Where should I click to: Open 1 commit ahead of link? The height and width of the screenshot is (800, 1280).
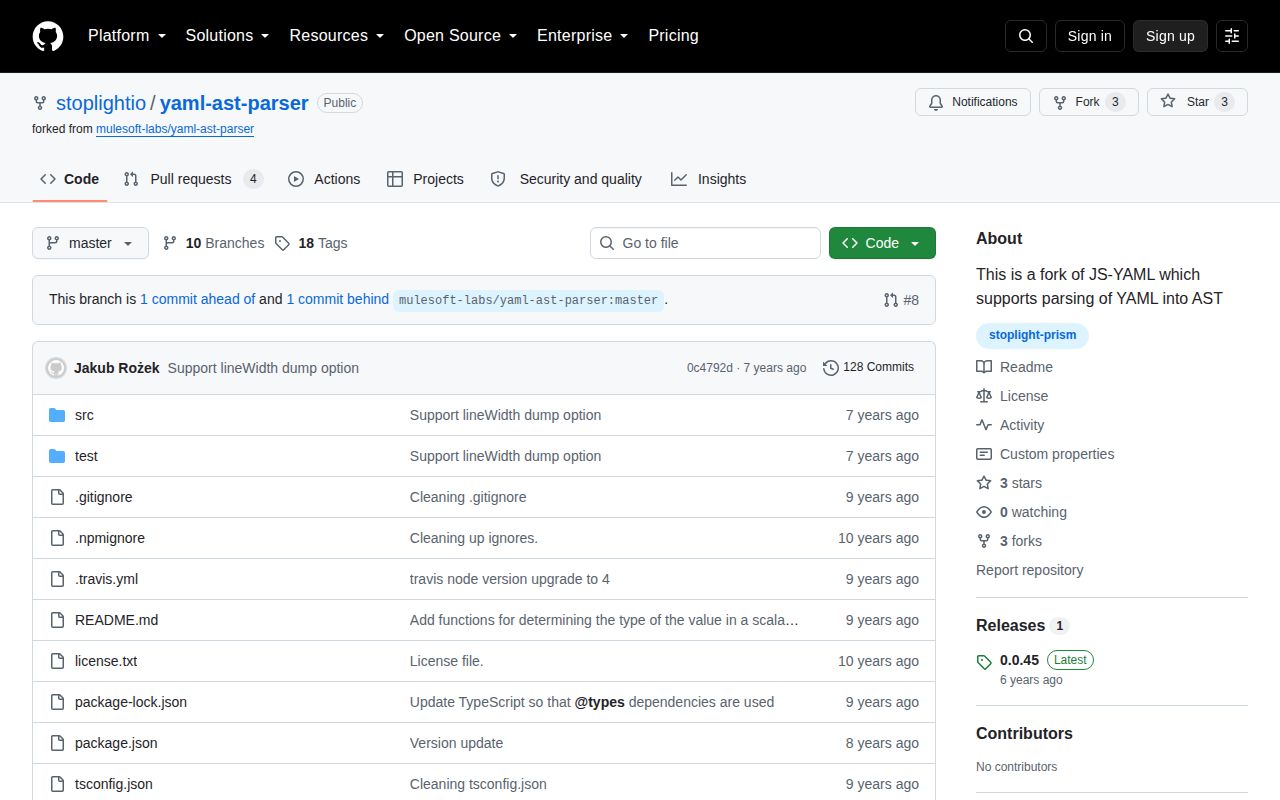coord(198,299)
